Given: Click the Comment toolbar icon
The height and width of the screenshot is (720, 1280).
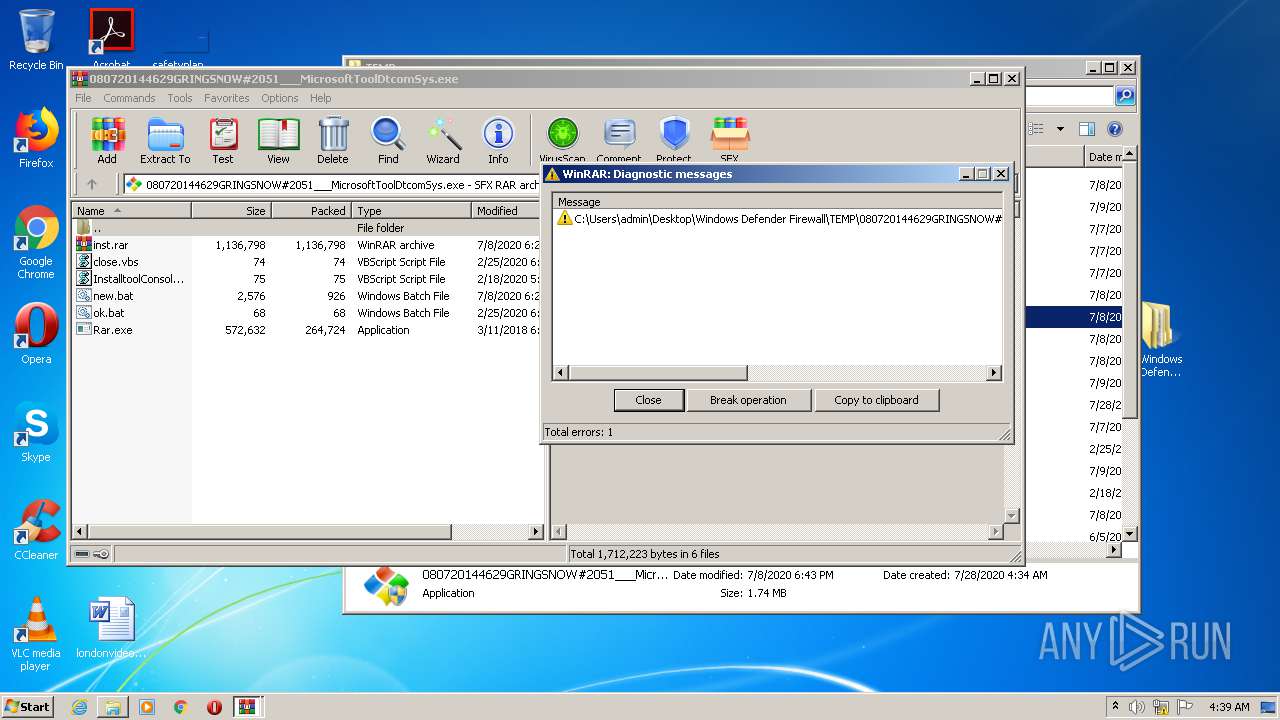Looking at the screenshot, I should pos(619,140).
